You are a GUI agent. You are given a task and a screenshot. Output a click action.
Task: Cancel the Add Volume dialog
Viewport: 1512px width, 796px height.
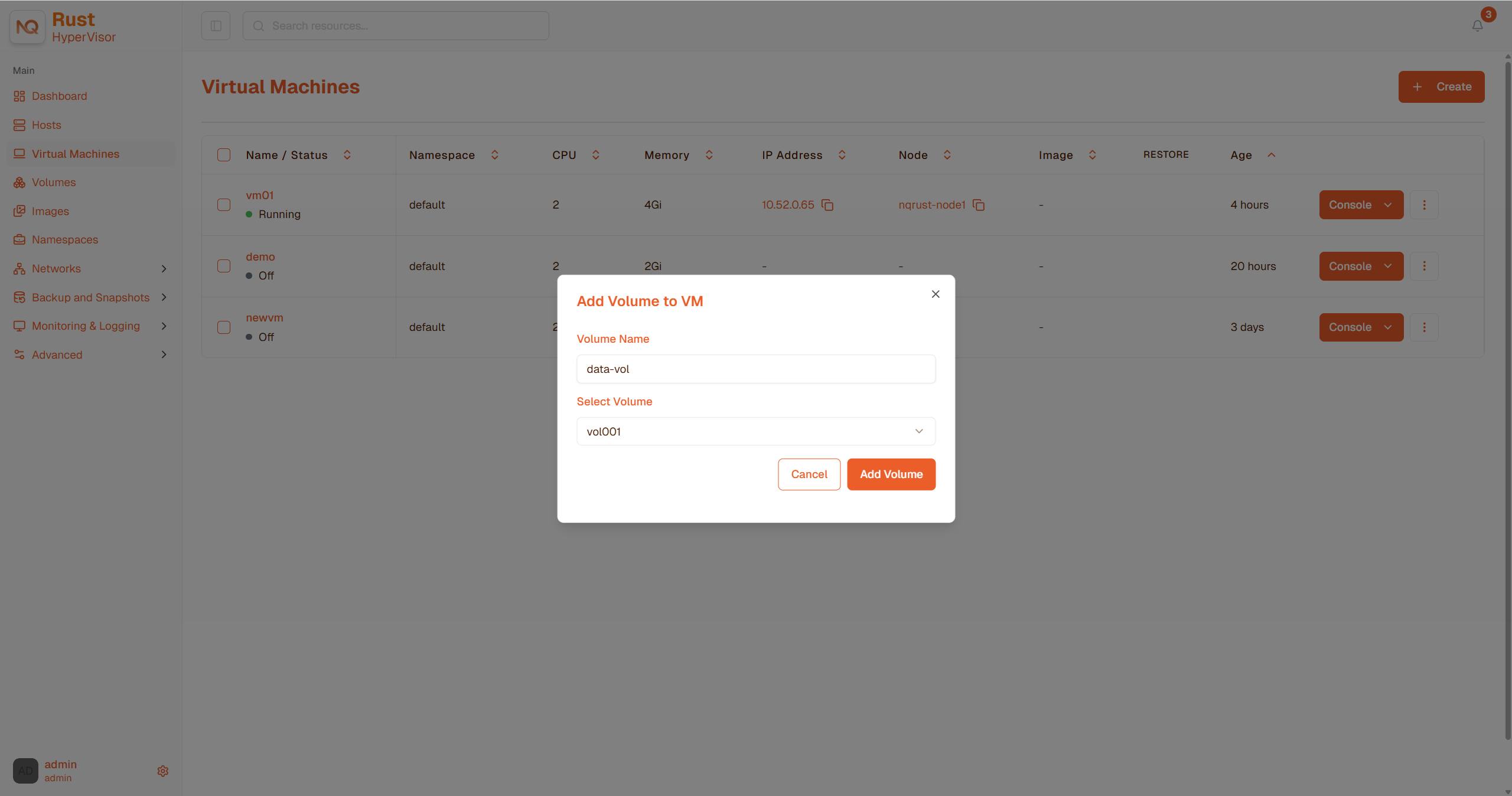tap(809, 474)
